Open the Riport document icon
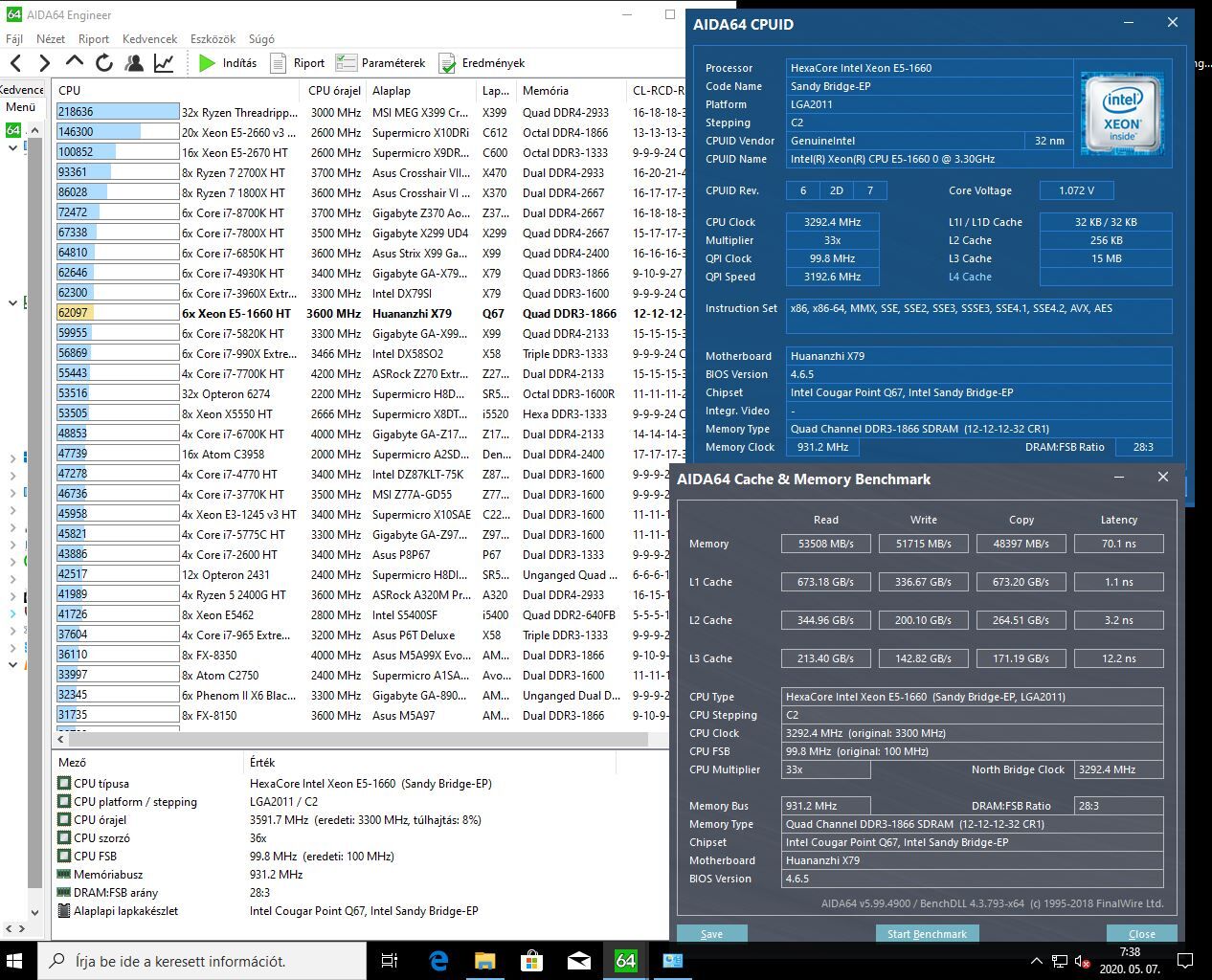 (298, 63)
